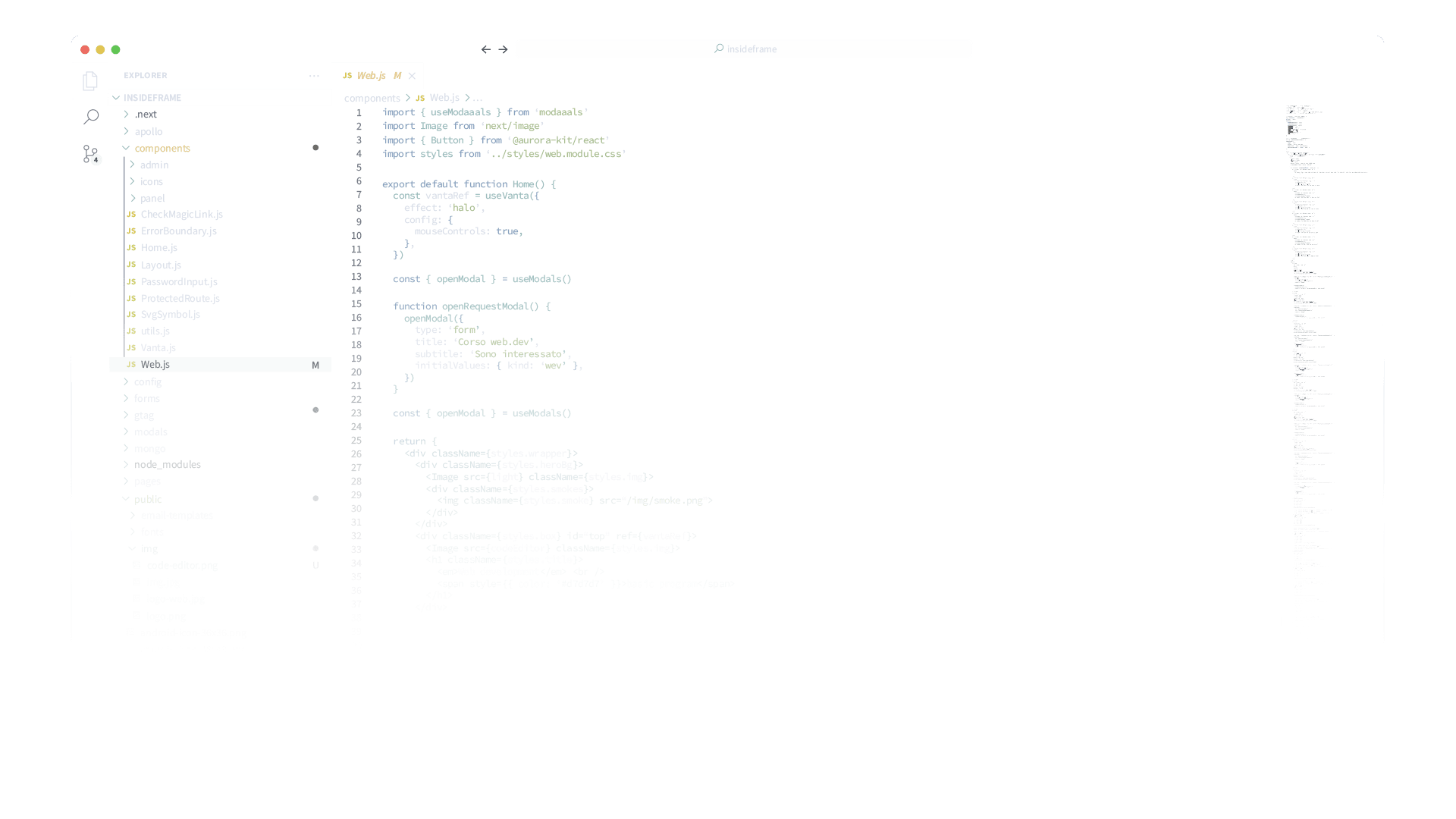This screenshot has height=819, width=1456.
Task: Go forward with the right arrow
Action: [503, 49]
